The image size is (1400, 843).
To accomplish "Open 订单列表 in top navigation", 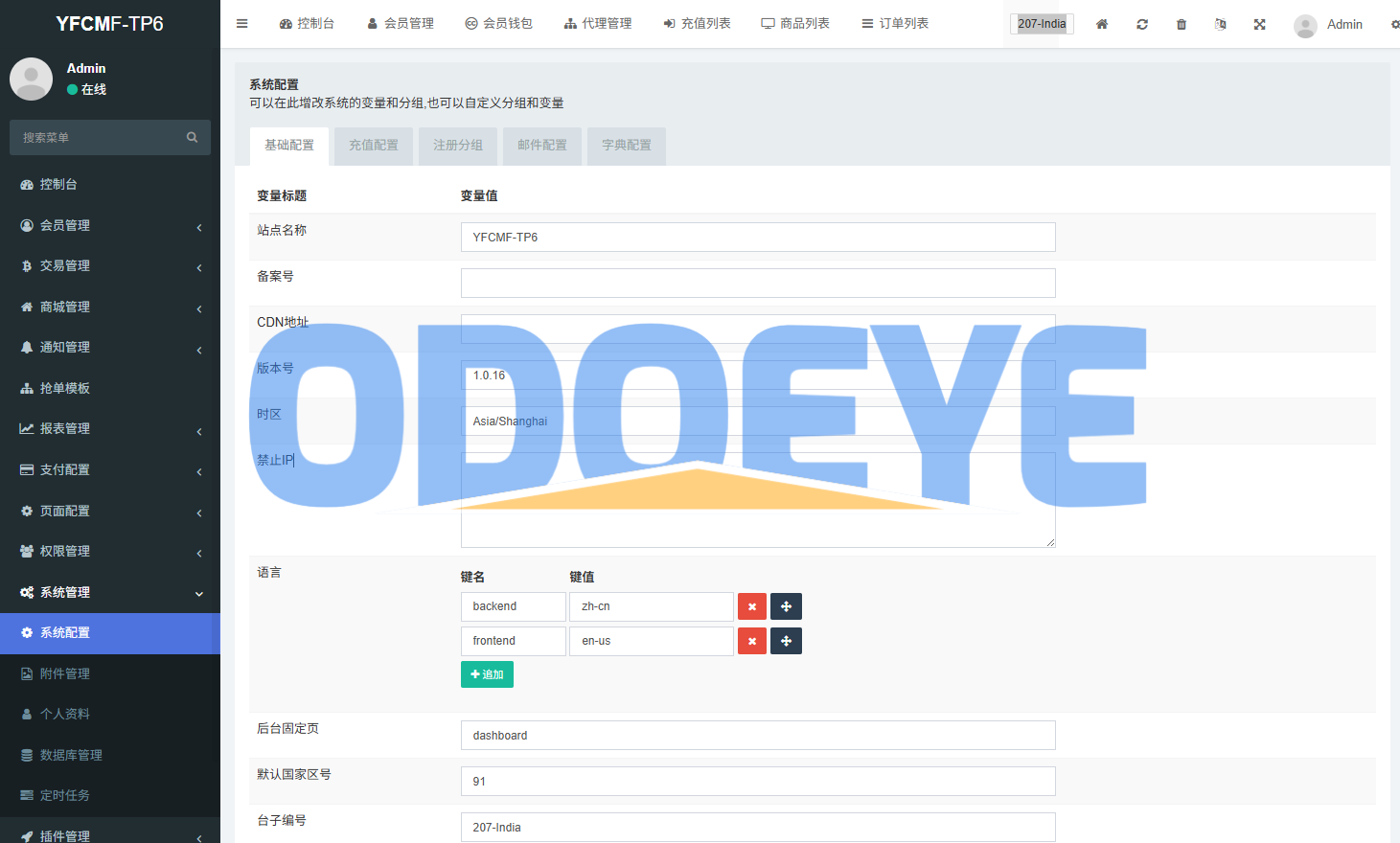I will coord(895,24).
